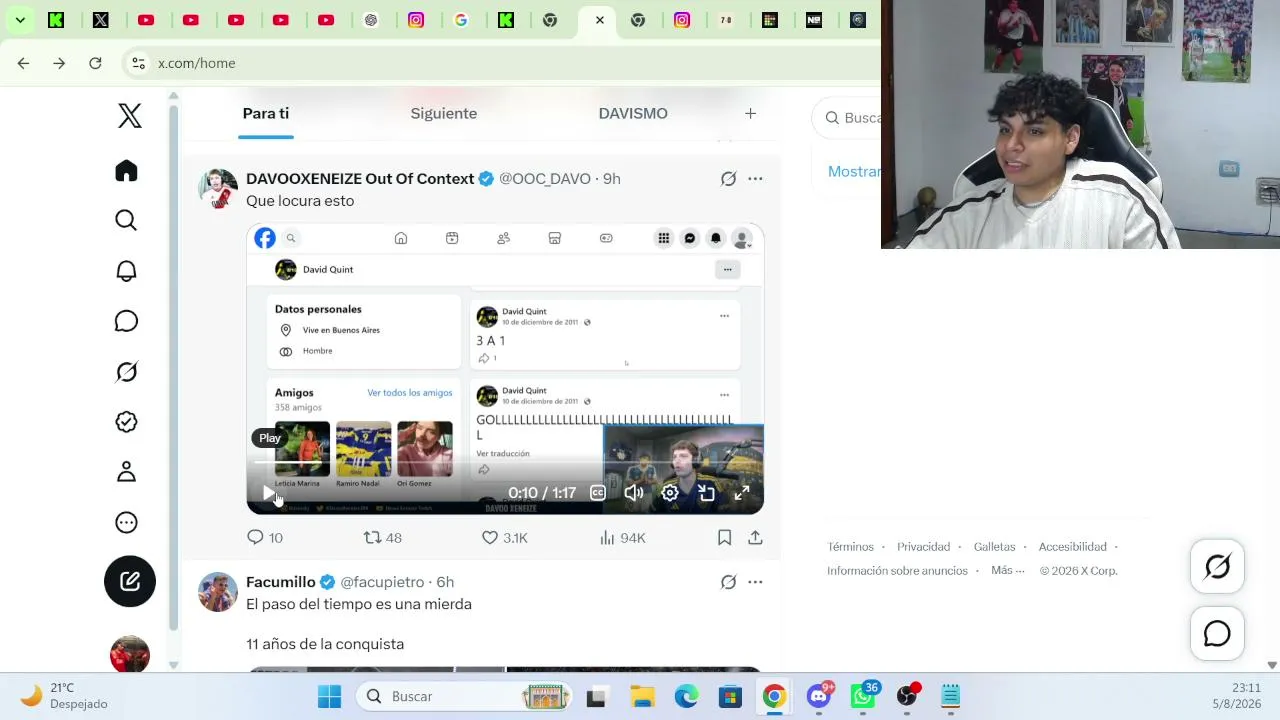Open the @OOC_DAVO handle link
Screen dimensions: 1280x720
click(x=545, y=178)
